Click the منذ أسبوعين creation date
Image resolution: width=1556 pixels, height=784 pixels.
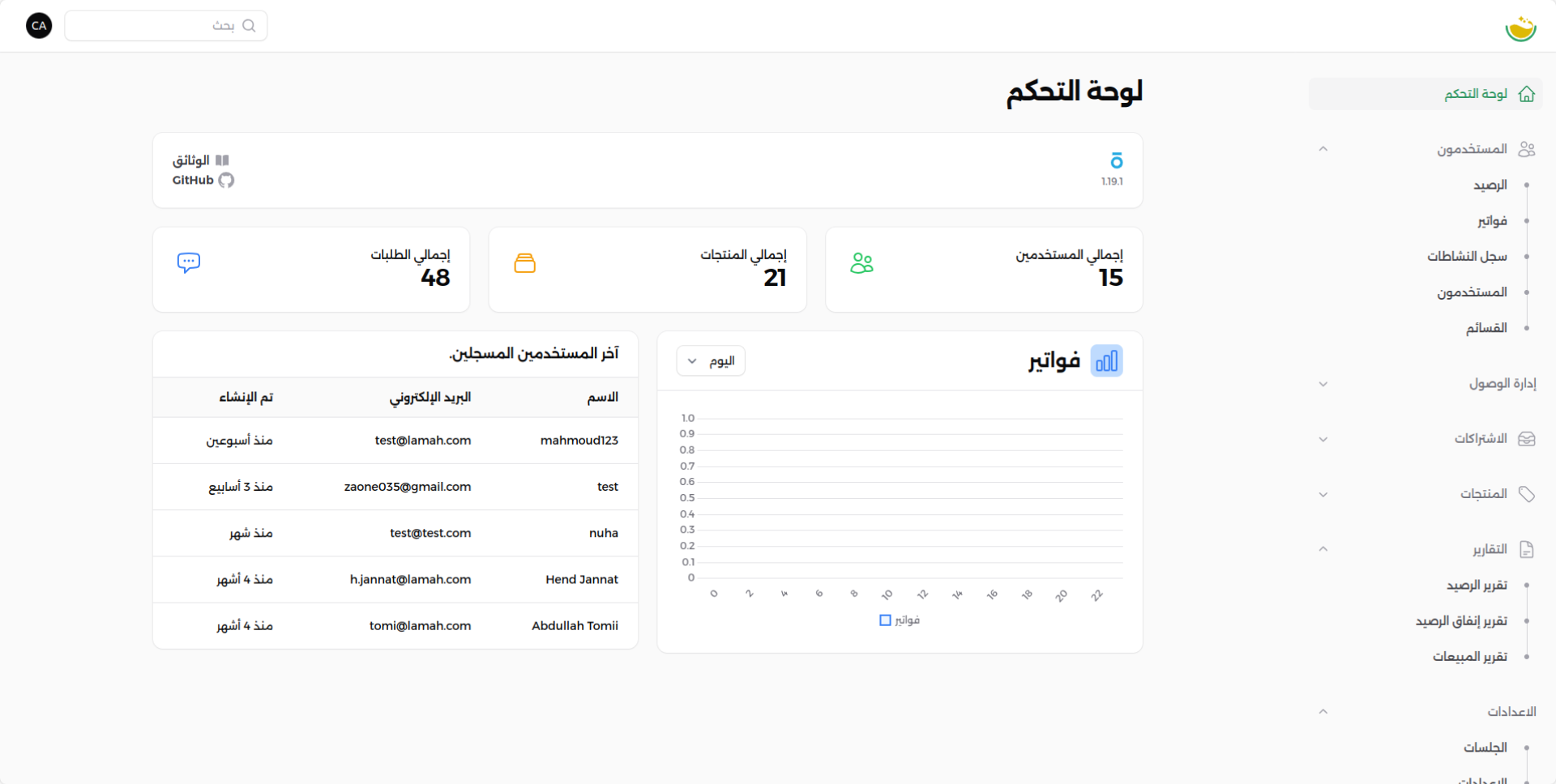239,441
